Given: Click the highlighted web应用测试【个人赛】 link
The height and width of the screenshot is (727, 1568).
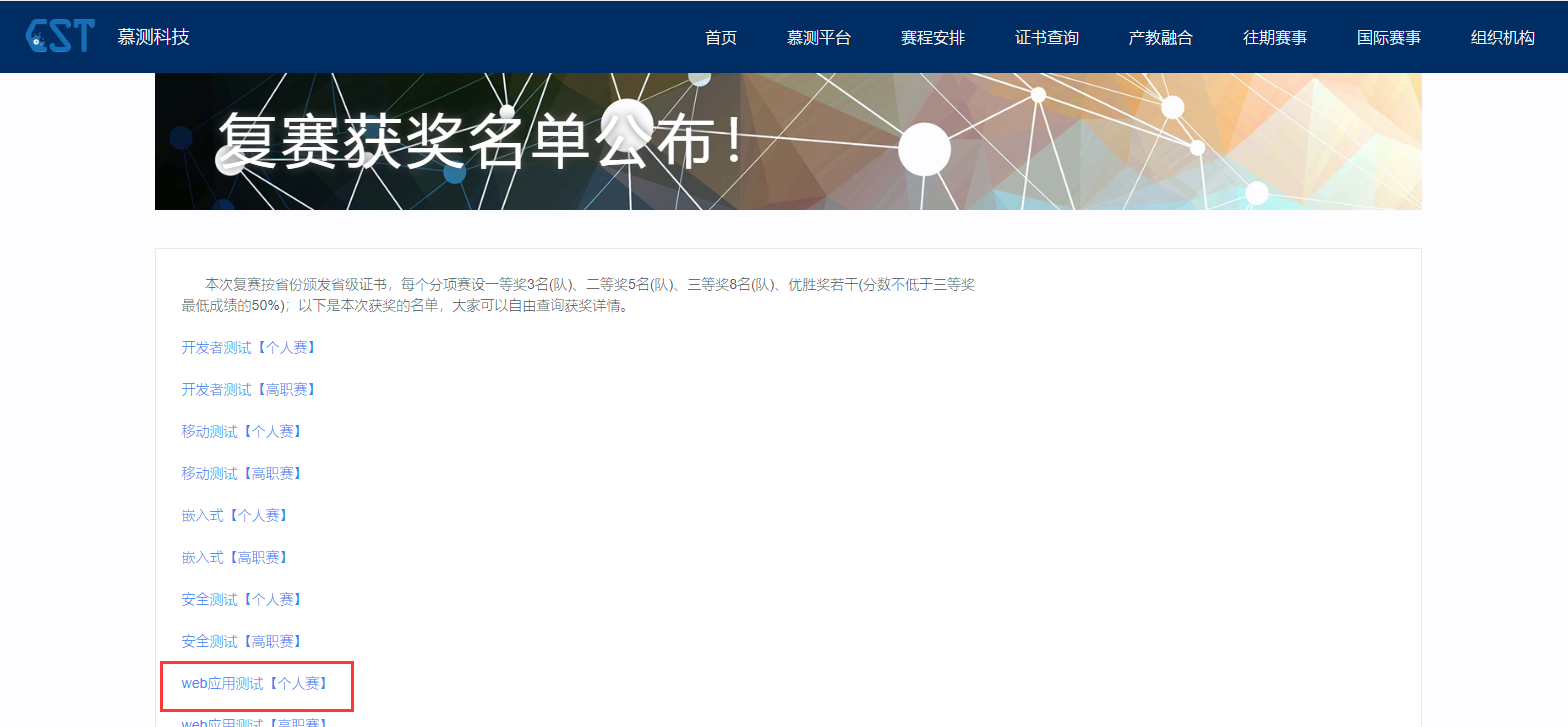Looking at the screenshot, I should [255, 684].
